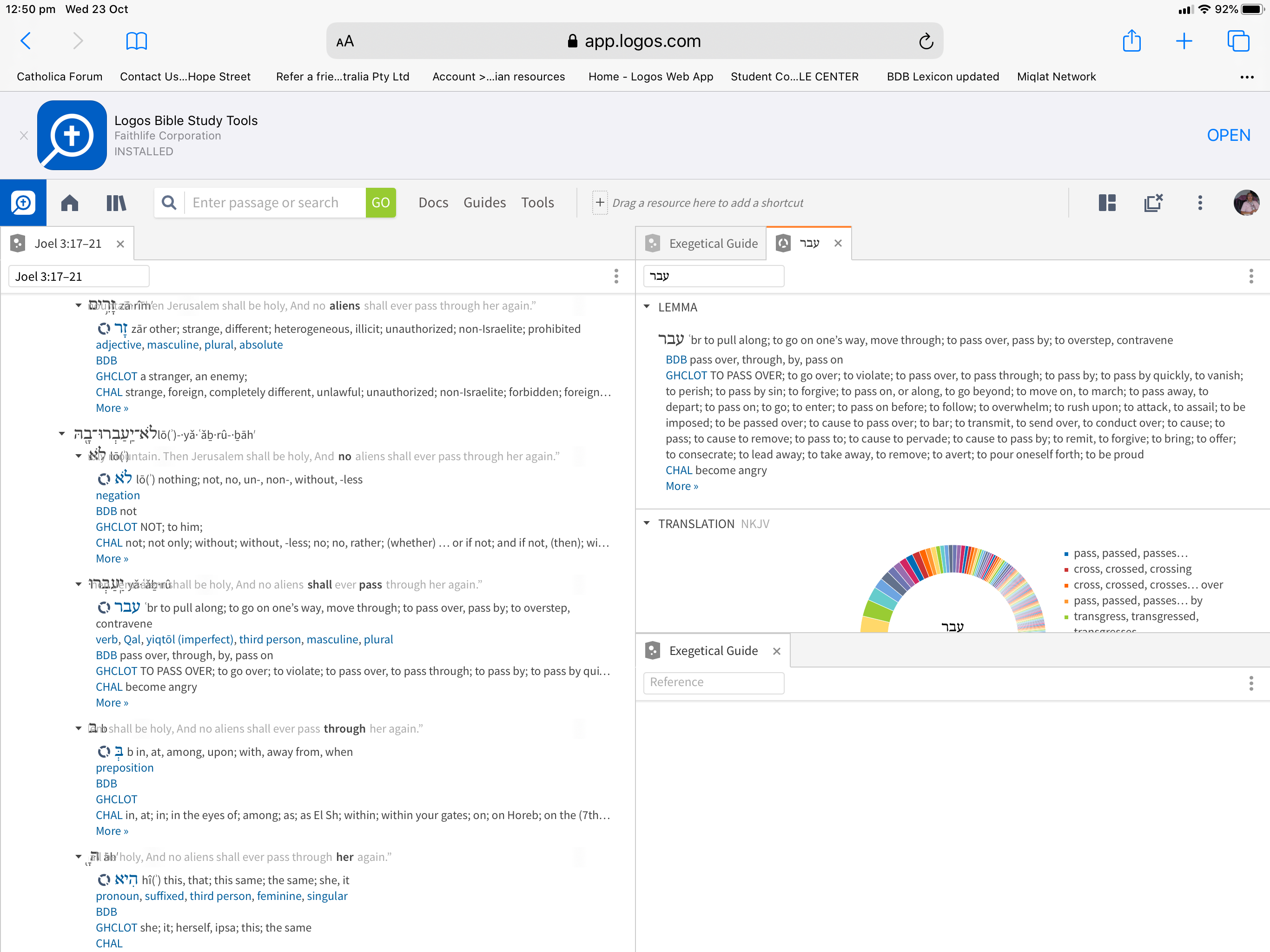Screen dimensions: 1270x952
Task: Open word study panel kebab menu
Action: click(1251, 276)
